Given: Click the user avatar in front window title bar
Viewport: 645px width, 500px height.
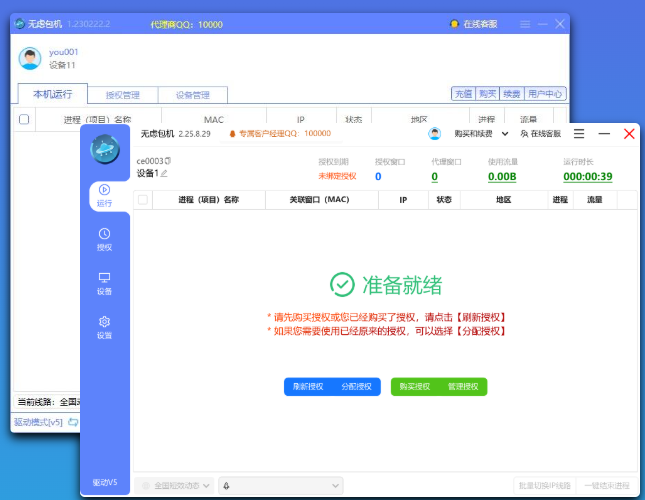Looking at the screenshot, I should point(434,134).
